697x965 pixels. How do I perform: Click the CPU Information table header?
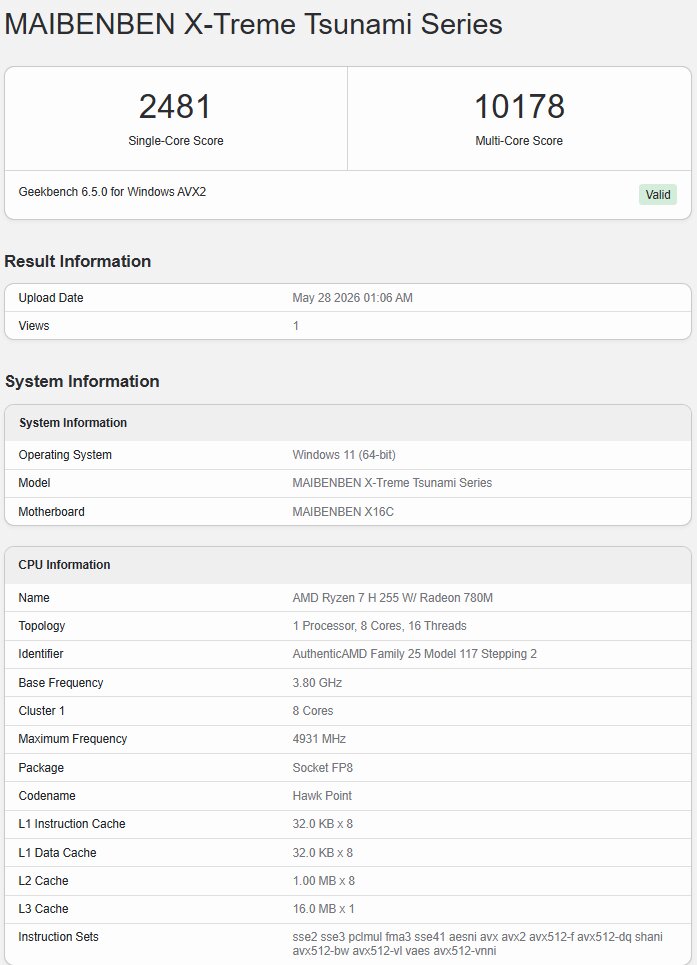click(64, 565)
